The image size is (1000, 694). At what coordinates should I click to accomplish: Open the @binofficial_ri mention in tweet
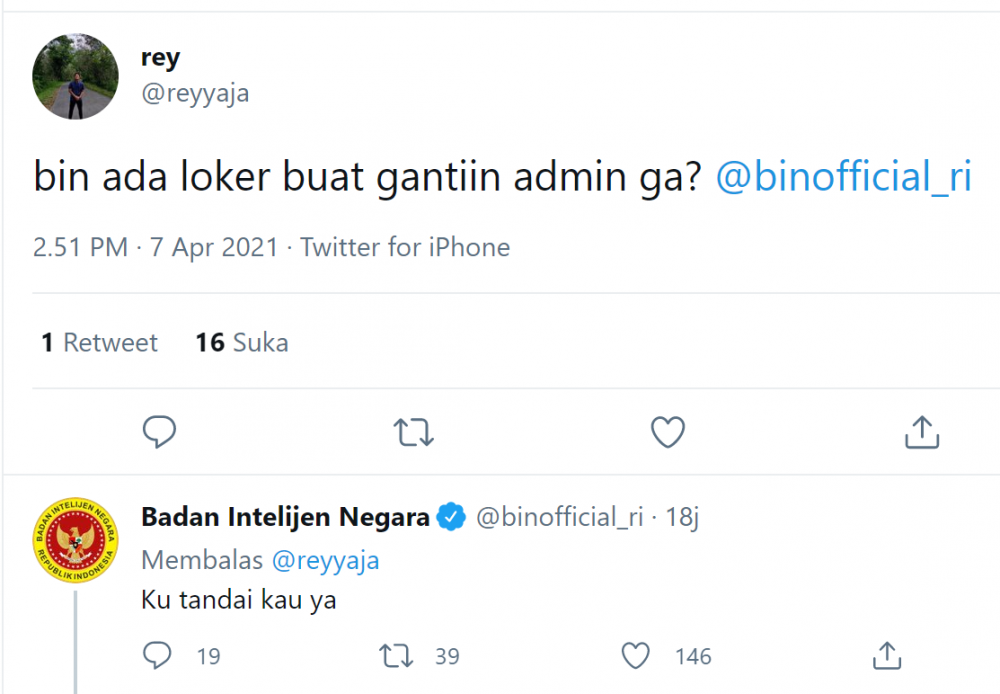(x=844, y=177)
